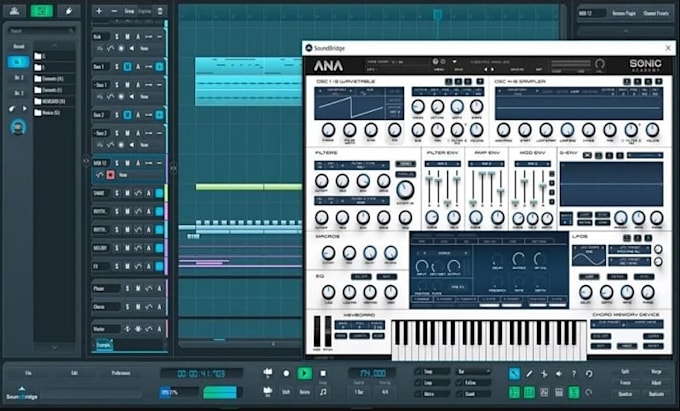Click the Merge button
The image size is (680, 411).
click(x=656, y=372)
